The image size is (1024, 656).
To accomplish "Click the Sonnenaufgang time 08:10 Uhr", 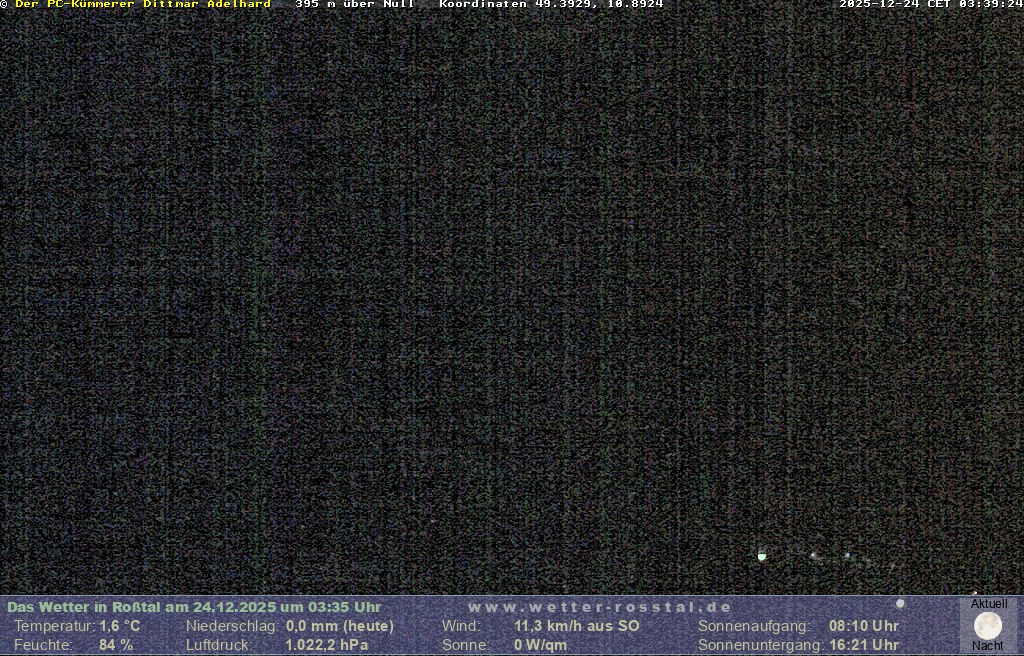I will pos(864,626).
